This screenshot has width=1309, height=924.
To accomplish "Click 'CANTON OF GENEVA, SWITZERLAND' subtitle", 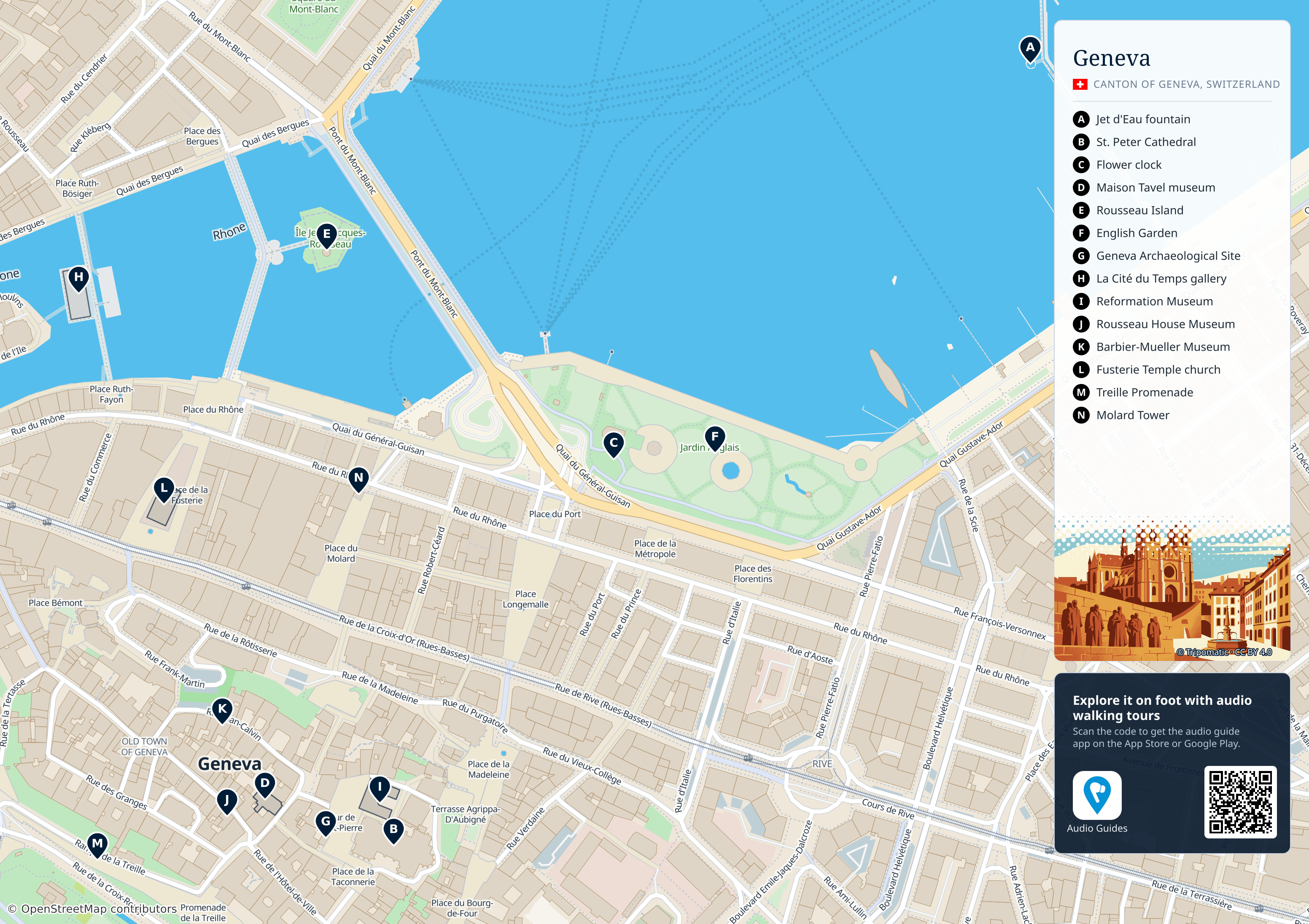I will (x=1186, y=84).
